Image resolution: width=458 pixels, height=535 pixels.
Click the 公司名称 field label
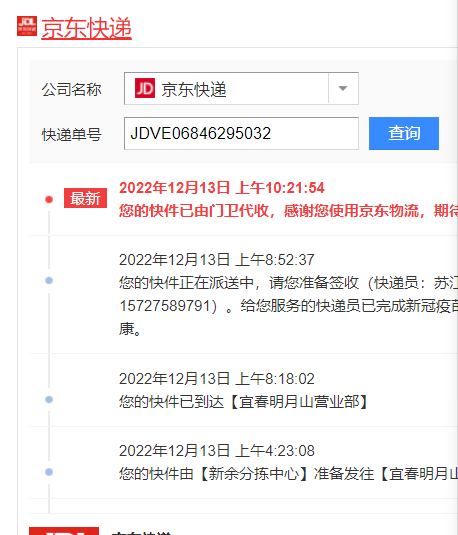(x=72, y=90)
